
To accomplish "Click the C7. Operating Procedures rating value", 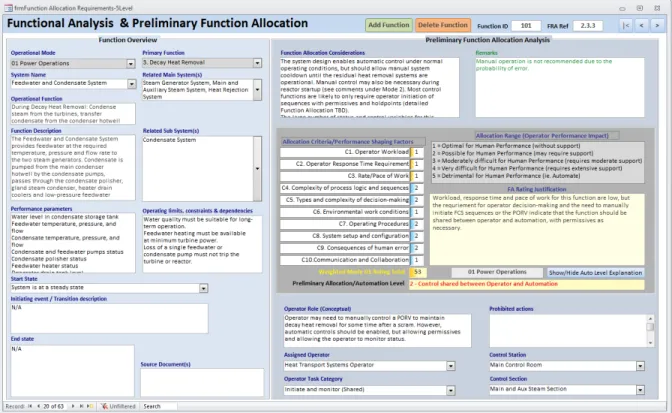I will (x=417, y=224).
